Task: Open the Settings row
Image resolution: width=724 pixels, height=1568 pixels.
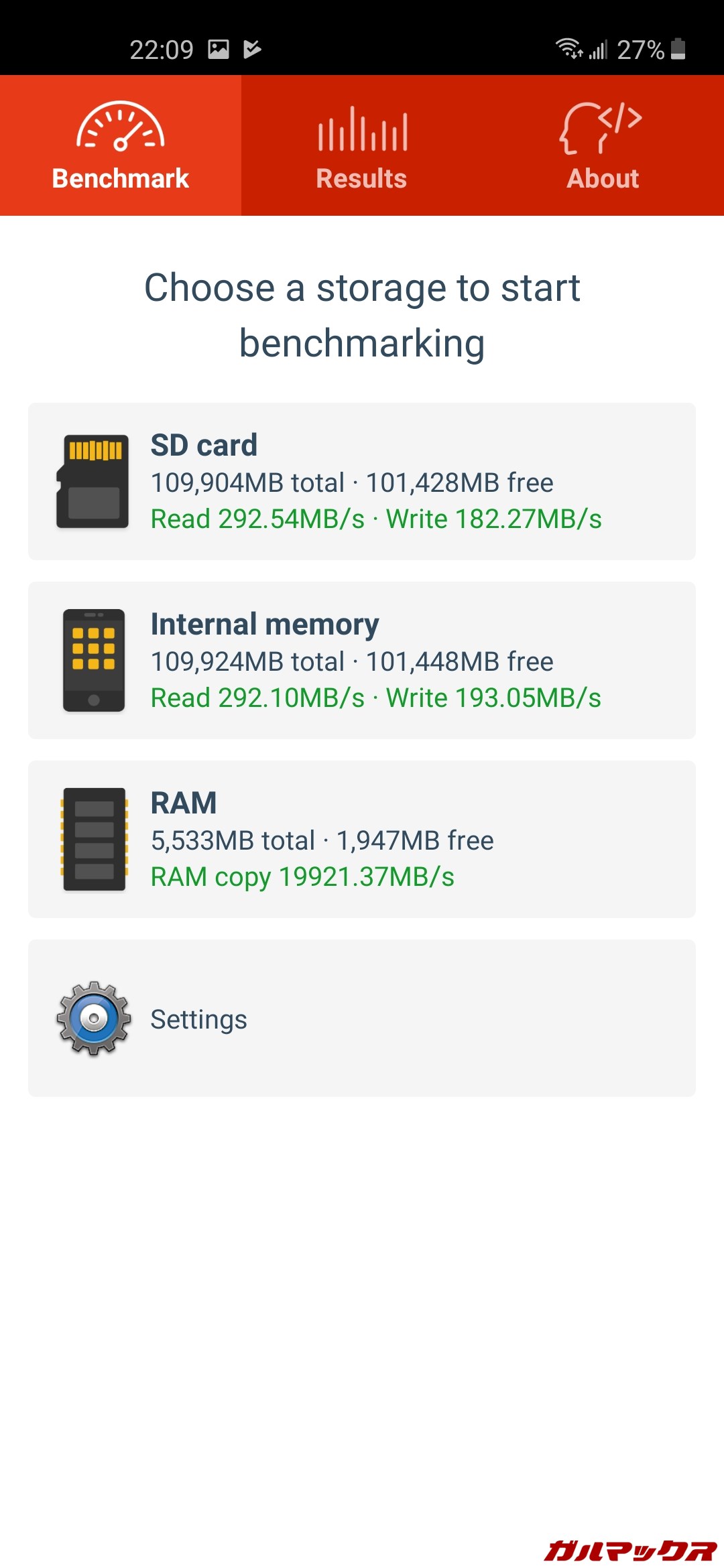Action: 362,1018
